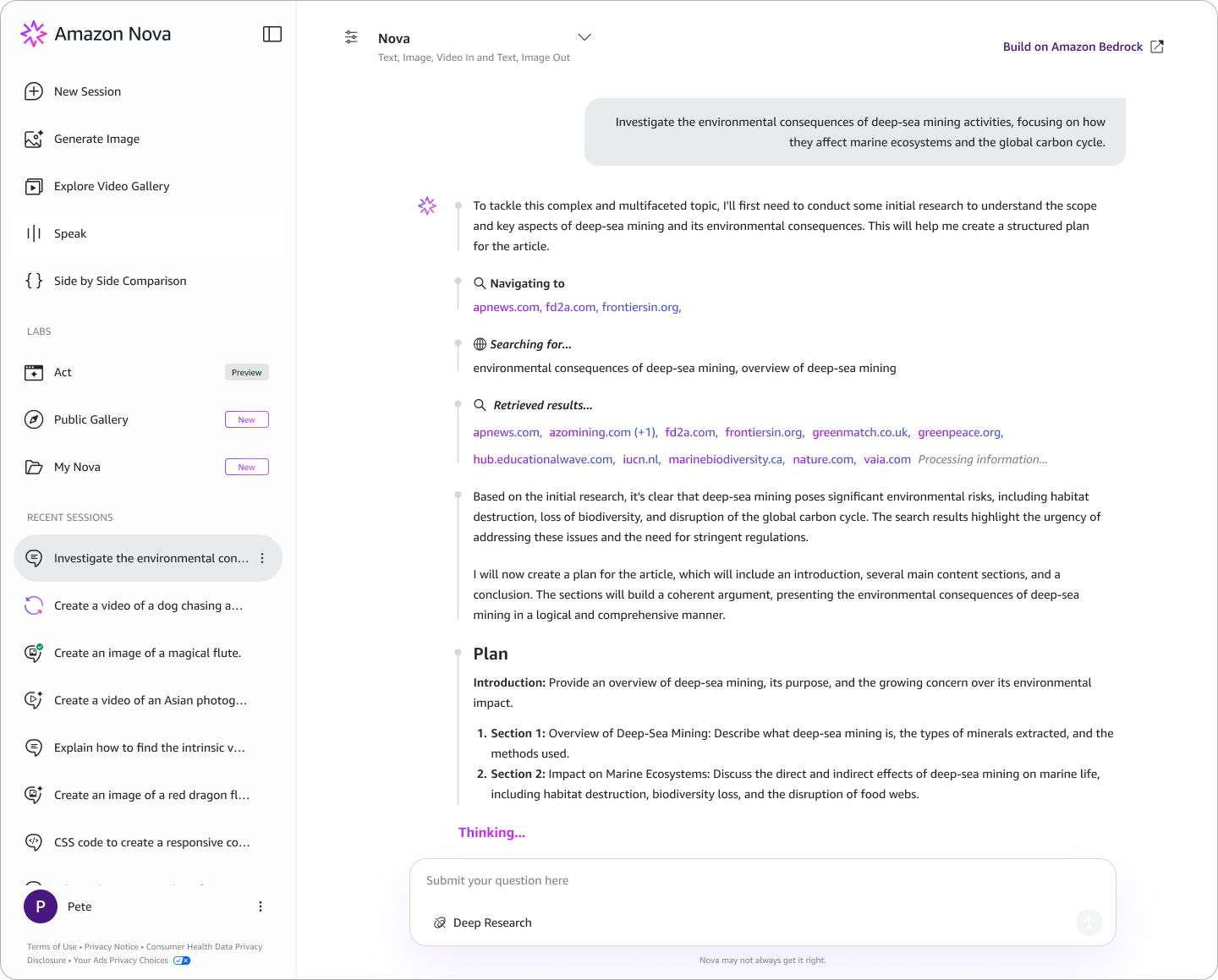
Task: Click the Side by Side Comparison braces icon
Action: point(34,281)
